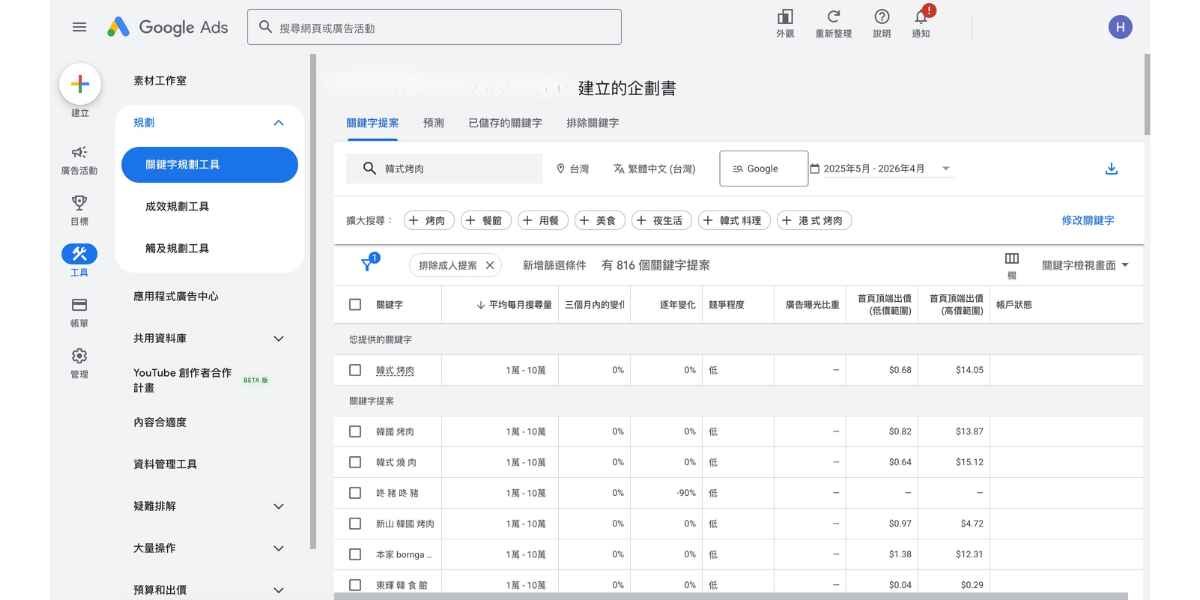Check the 韓式 烤肉 keyword row

(355, 370)
